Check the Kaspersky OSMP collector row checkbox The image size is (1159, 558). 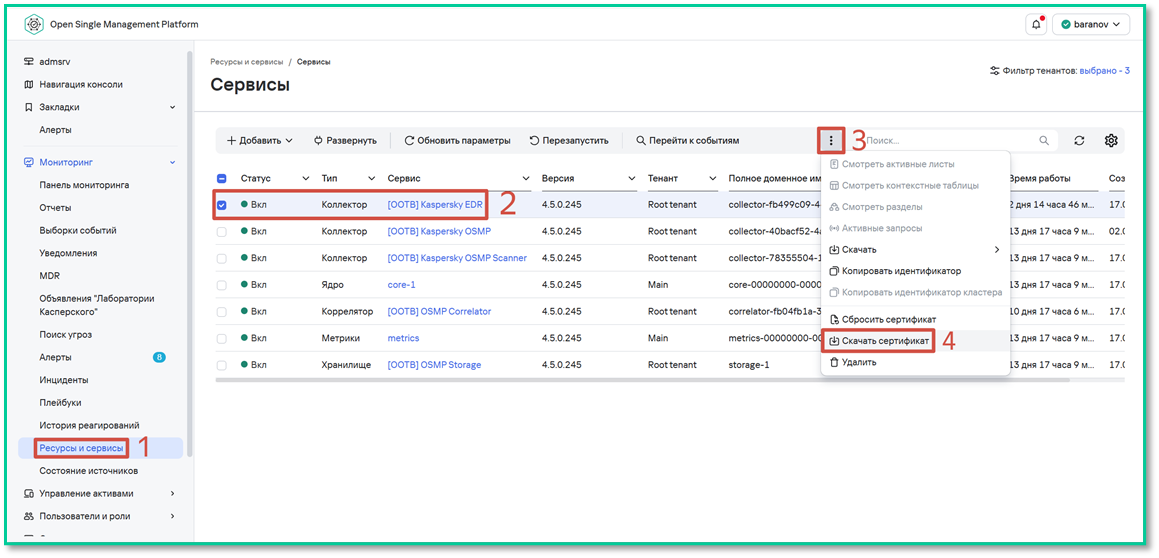[222, 231]
